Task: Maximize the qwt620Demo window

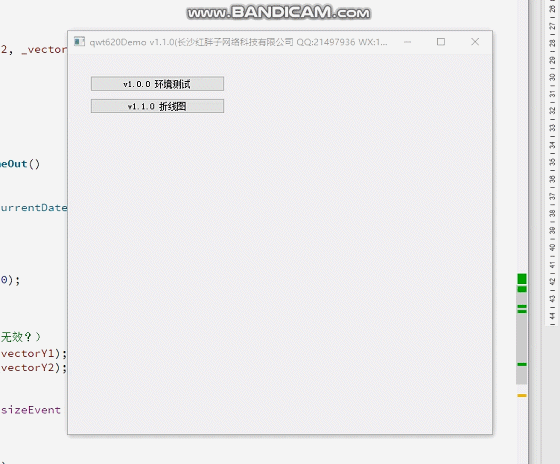Action: point(441,42)
